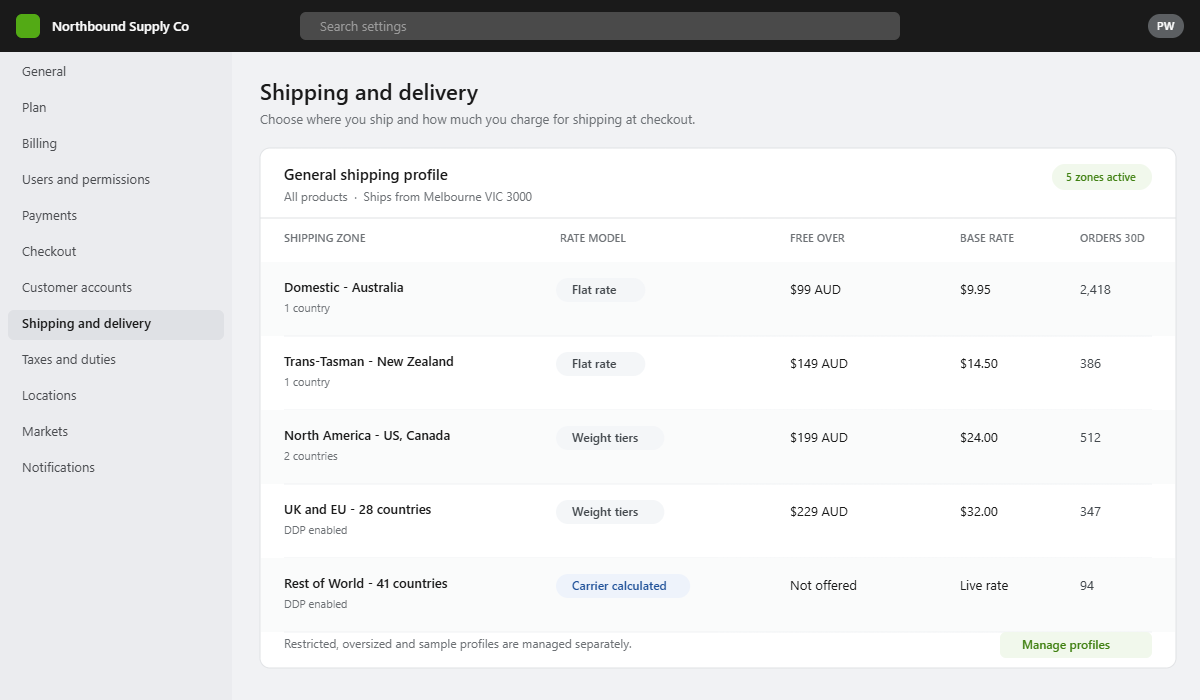Image resolution: width=1200 pixels, height=700 pixels.
Task: Navigate to Checkout settings
Action: (116, 252)
